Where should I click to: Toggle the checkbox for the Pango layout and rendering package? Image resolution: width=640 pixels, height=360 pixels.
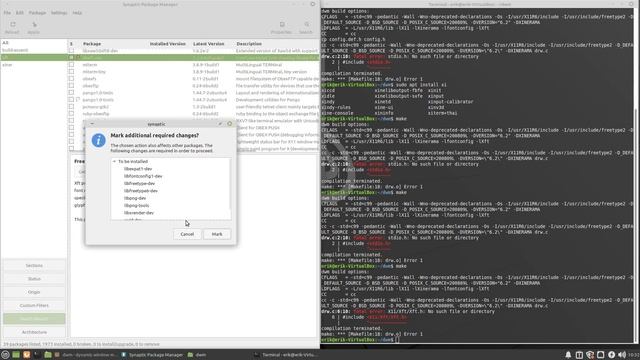coord(71,93)
